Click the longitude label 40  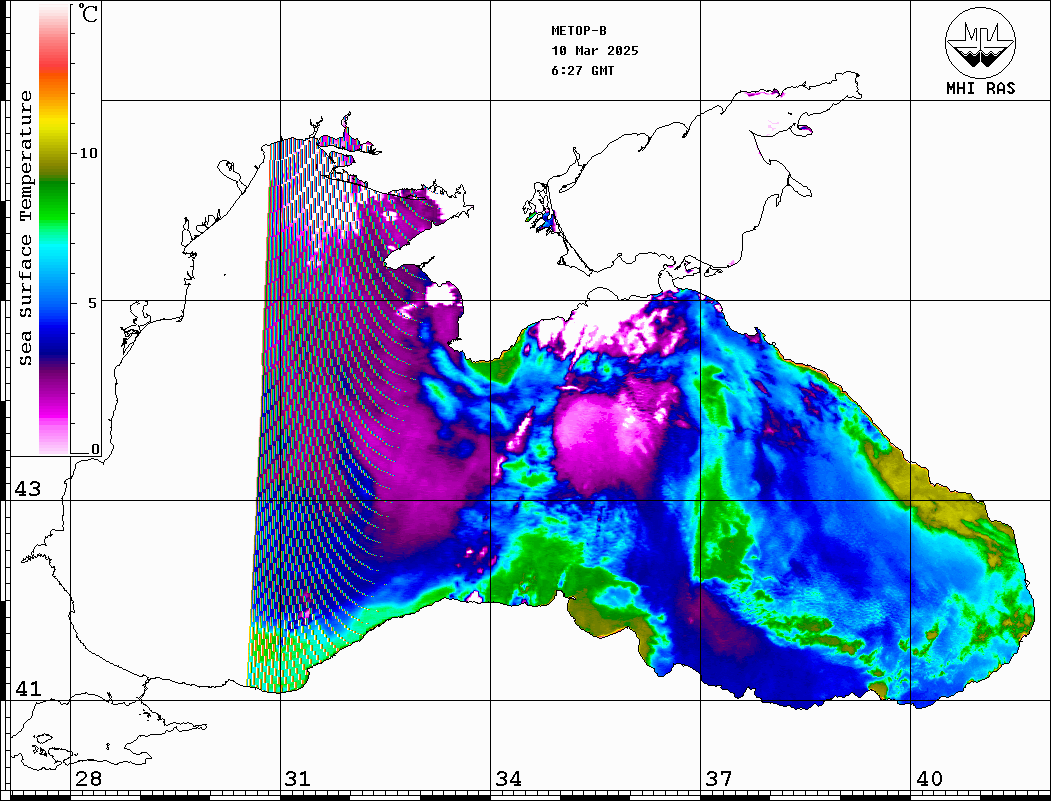point(928,779)
